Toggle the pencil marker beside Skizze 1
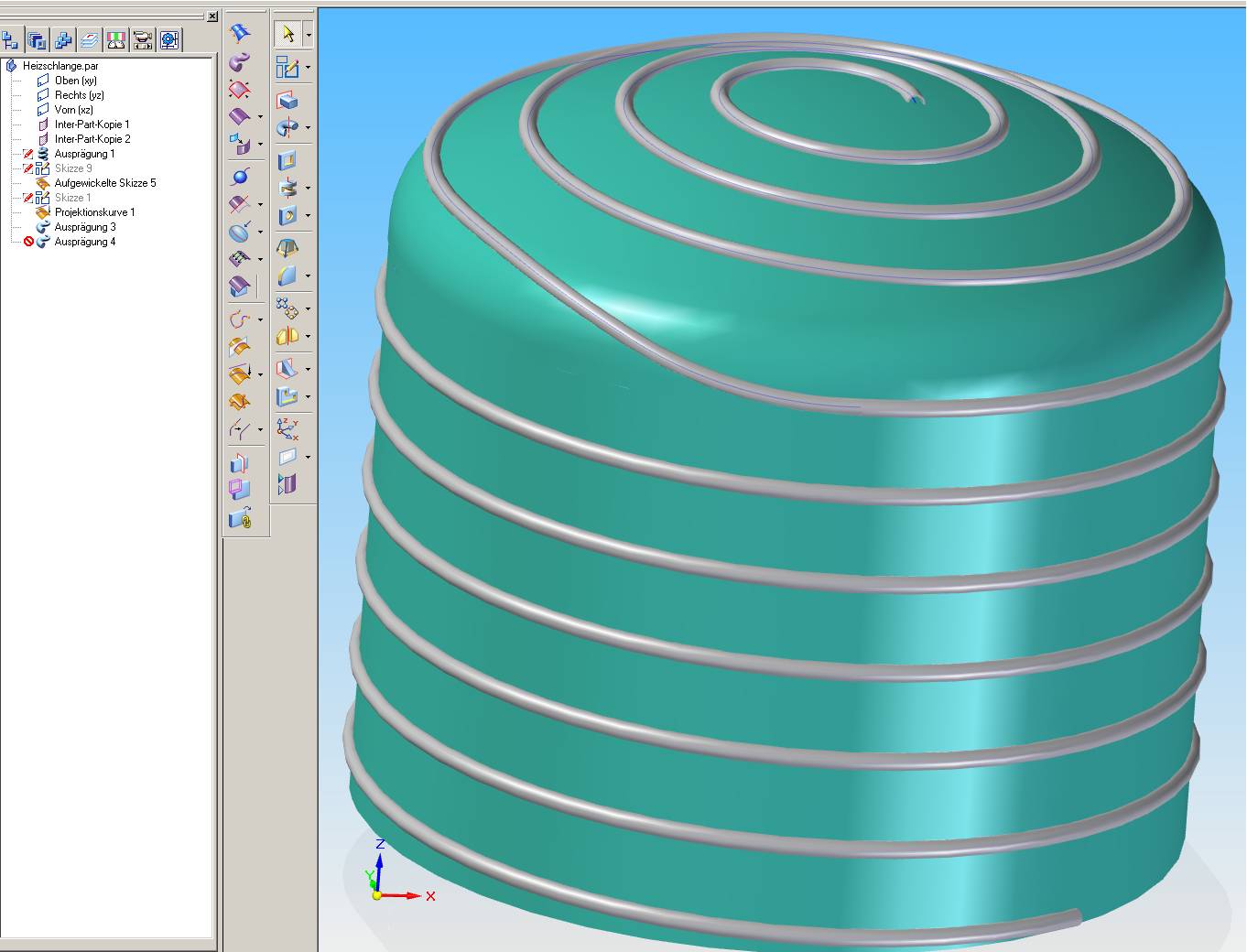The width and height of the screenshot is (1247, 952). pos(28,198)
